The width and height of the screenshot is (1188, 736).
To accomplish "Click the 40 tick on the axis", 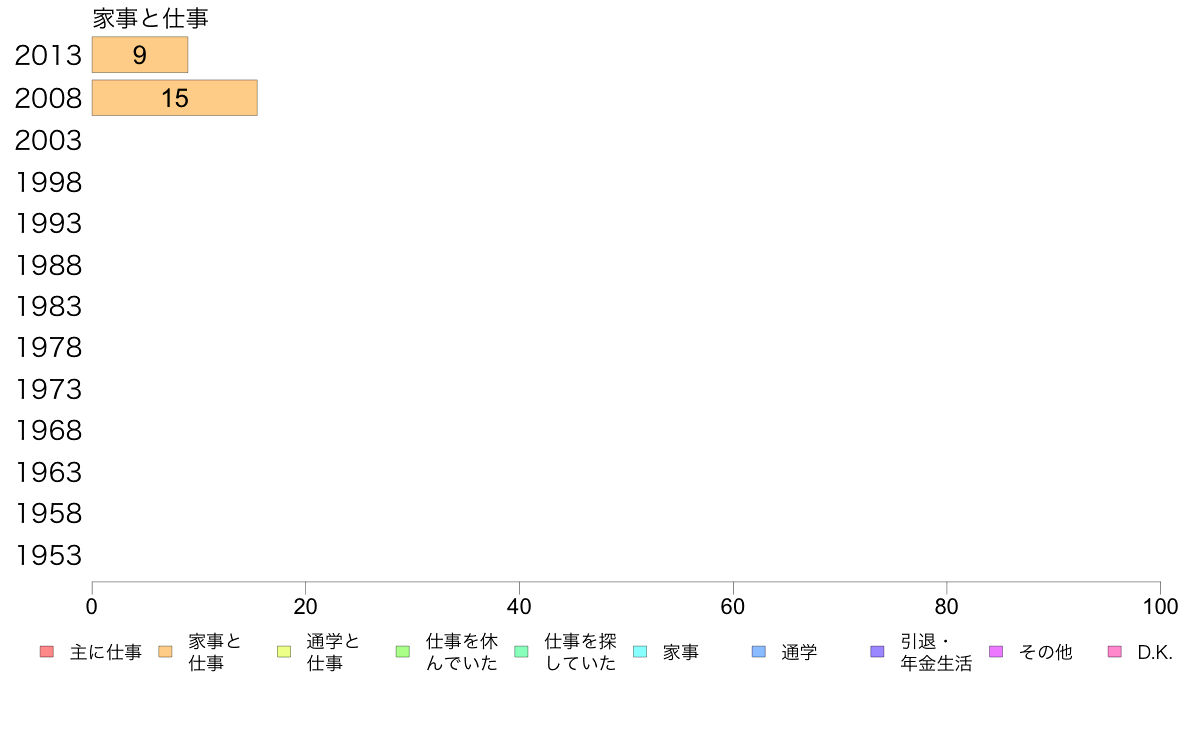I will point(519,606).
